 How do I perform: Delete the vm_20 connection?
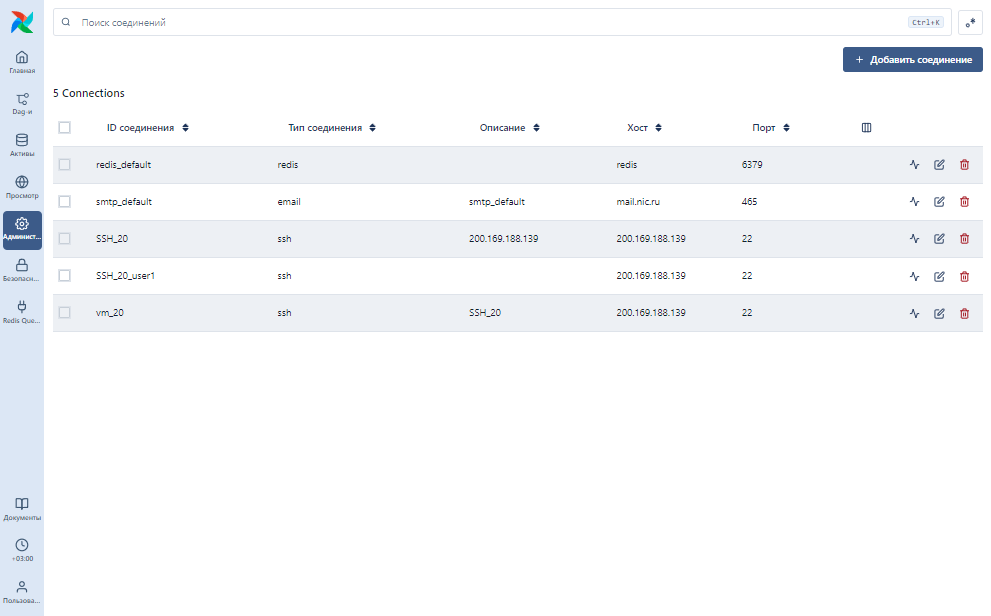coord(964,313)
